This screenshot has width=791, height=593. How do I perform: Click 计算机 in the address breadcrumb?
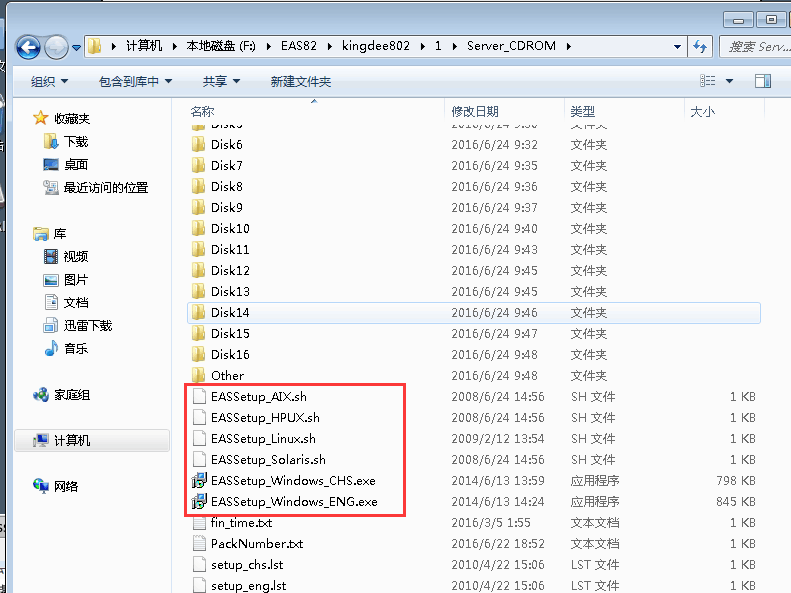point(144,46)
